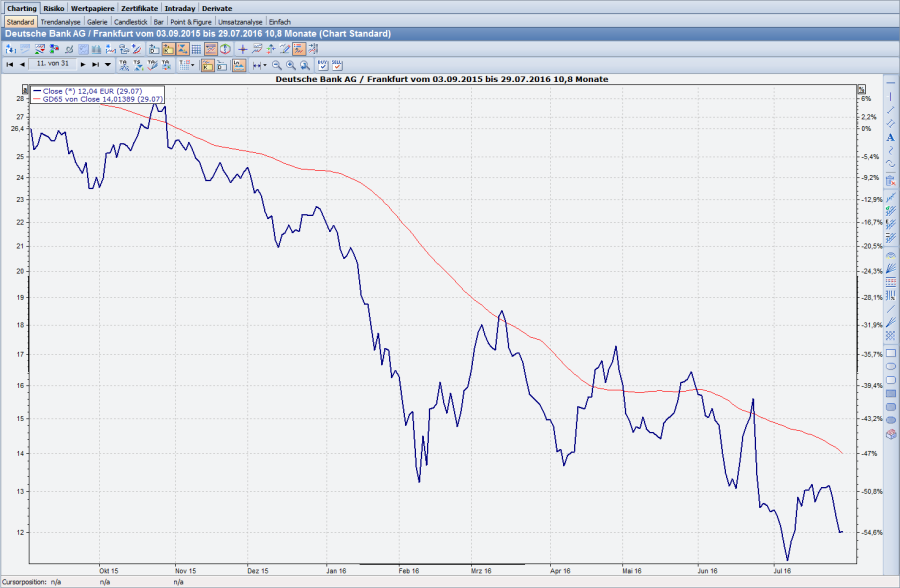
Task: Click the BUY order icon
Action: pyautogui.click(x=322, y=64)
